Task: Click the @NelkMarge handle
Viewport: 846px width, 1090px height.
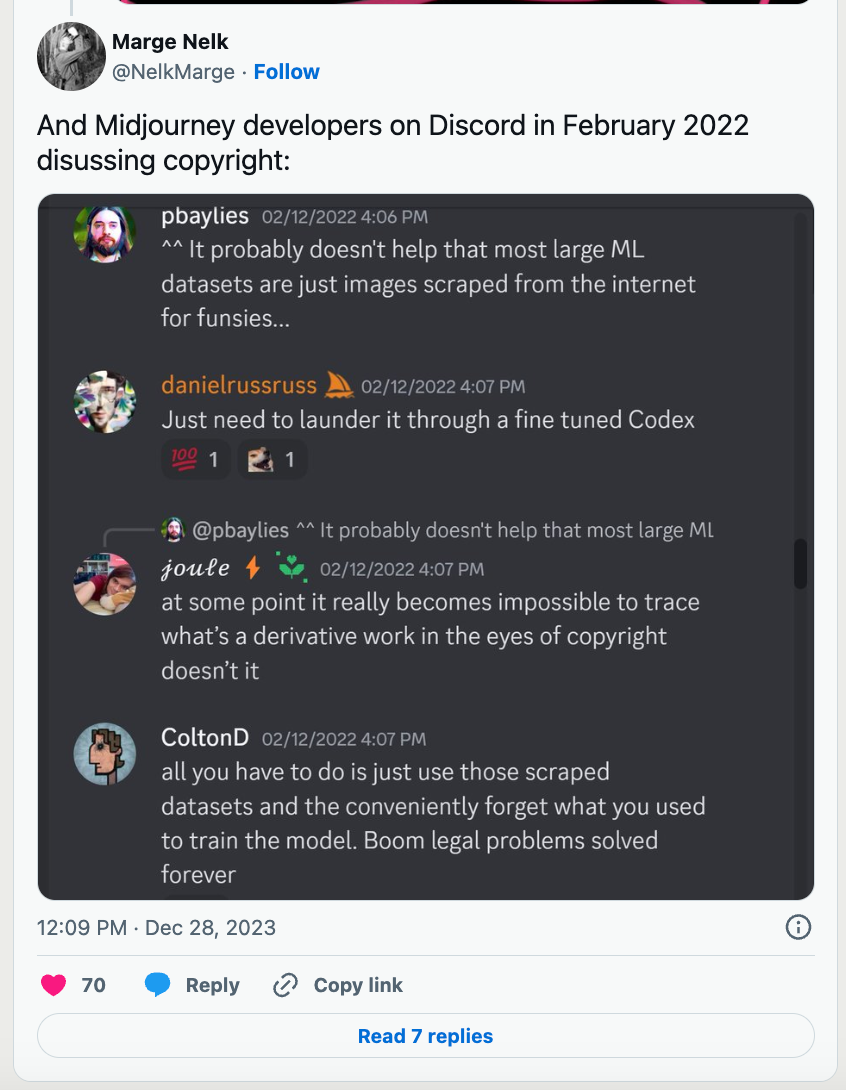Action: coord(173,72)
